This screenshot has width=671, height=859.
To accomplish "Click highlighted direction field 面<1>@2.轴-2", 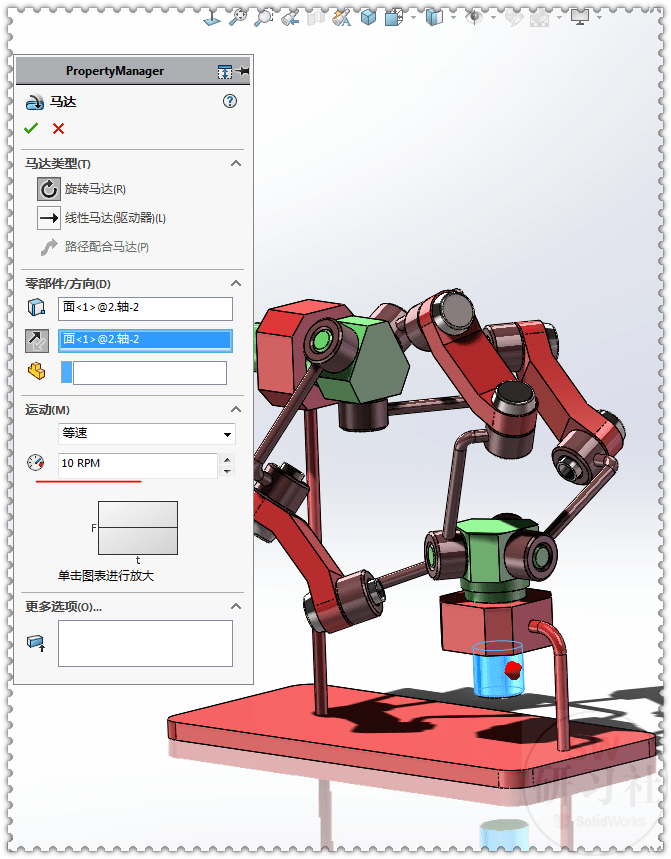I will (x=145, y=340).
